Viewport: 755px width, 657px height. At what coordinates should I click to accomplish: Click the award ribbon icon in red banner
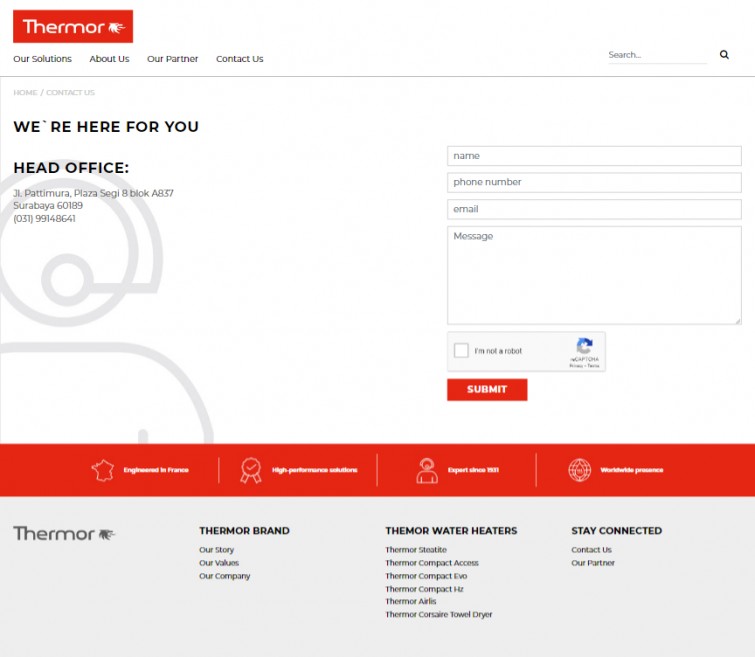pos(251,470)
